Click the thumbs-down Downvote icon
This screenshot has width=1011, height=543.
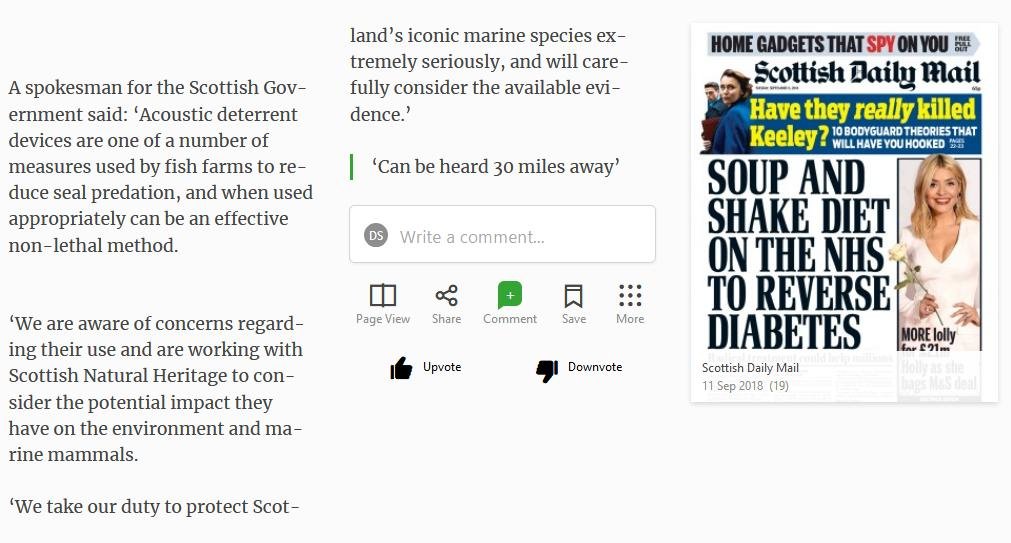(x=547, y=370)
